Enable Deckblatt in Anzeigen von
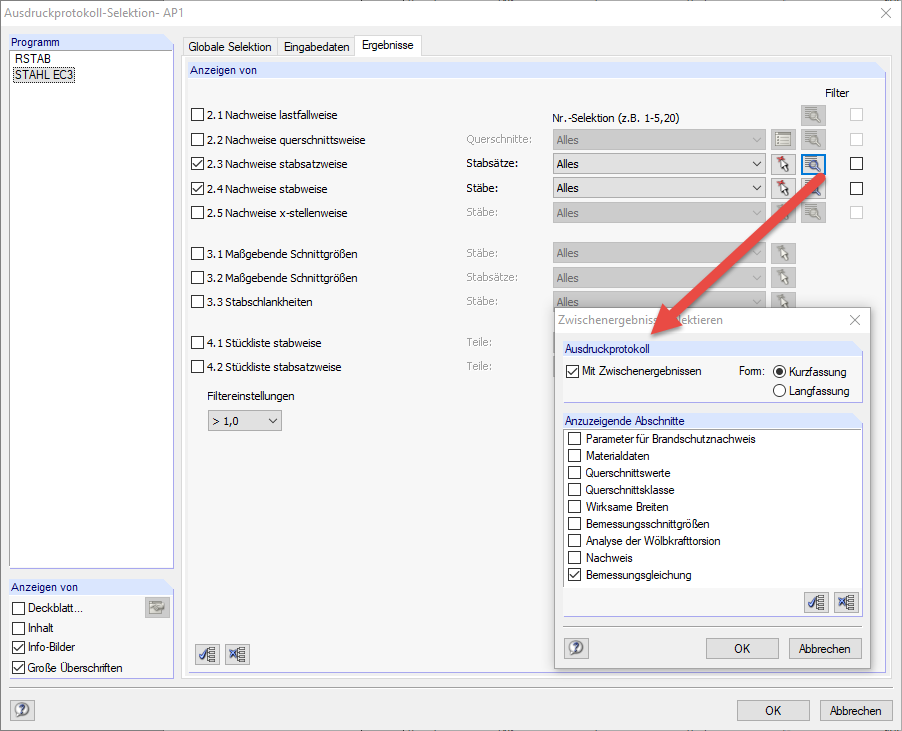The width and height of the screenshot is (902, 731). click(x=18, y=608)
